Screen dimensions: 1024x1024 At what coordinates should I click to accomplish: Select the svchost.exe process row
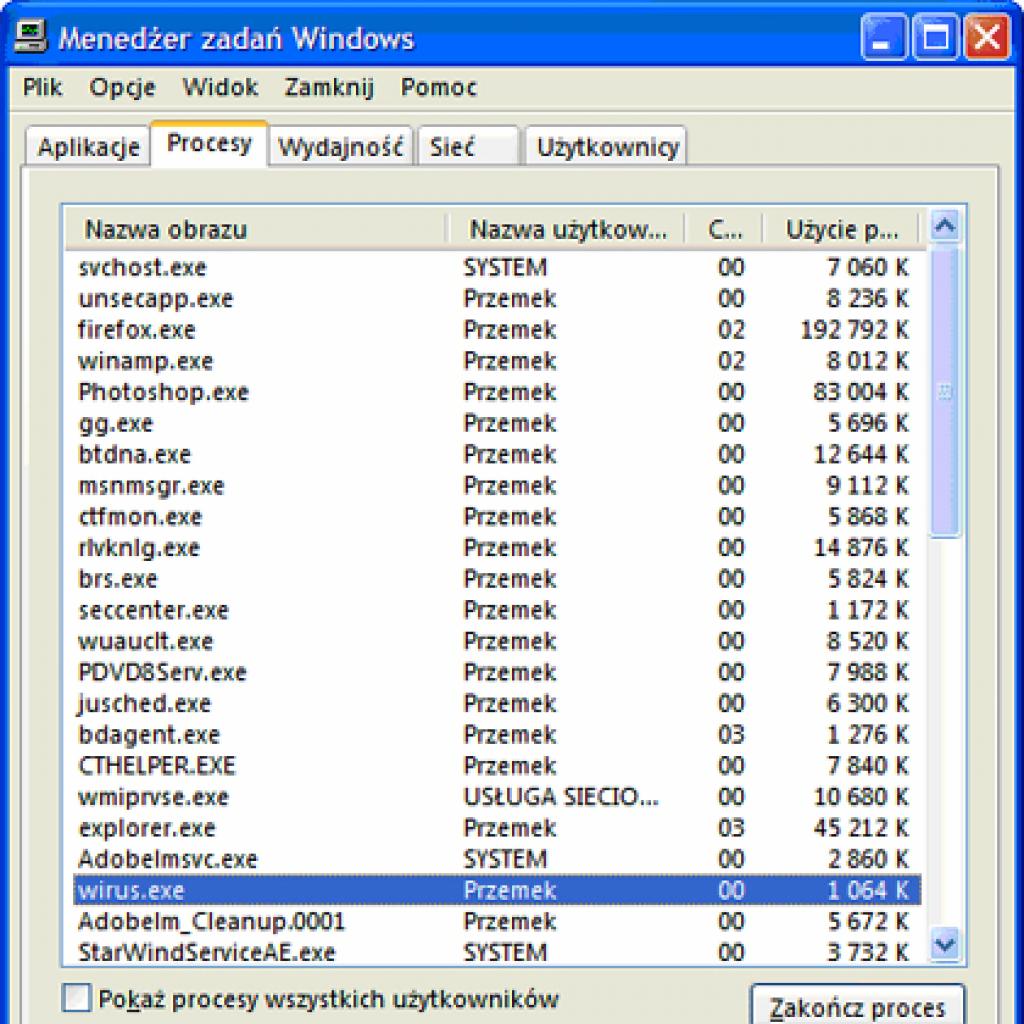tap(496, 267)
